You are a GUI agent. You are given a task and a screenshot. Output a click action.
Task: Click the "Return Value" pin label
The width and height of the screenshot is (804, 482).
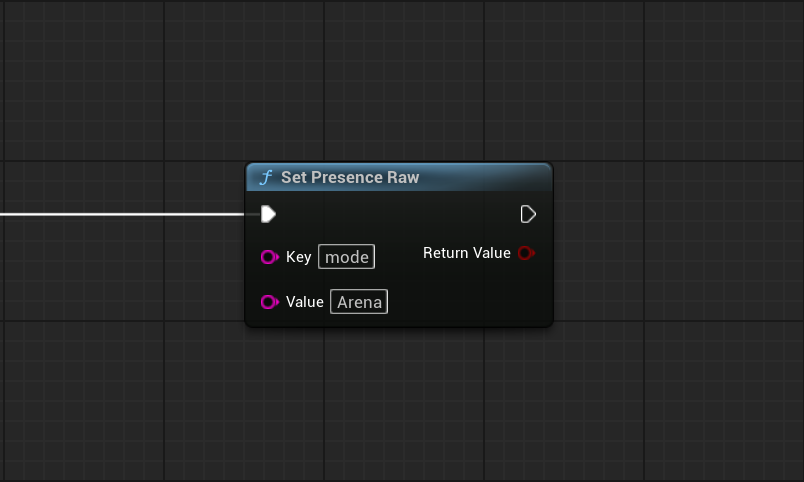466,253
